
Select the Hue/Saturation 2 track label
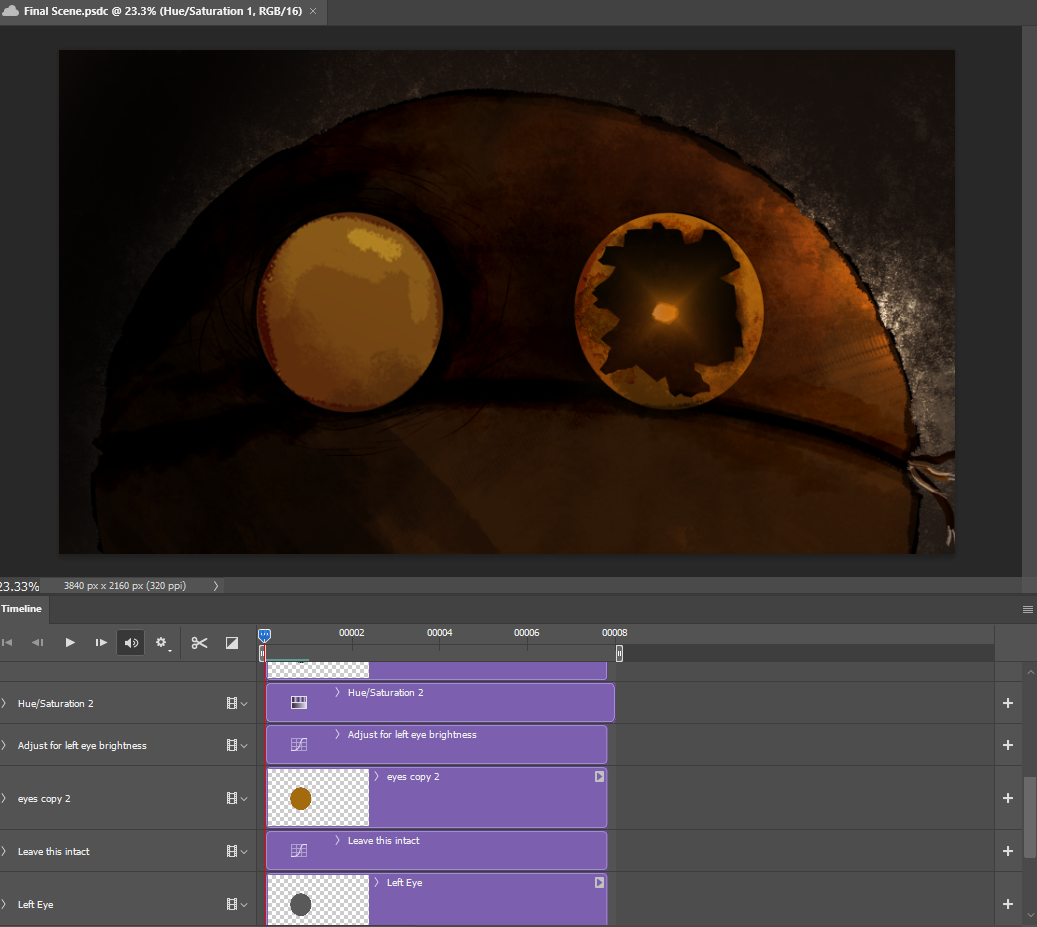[56, 704]
